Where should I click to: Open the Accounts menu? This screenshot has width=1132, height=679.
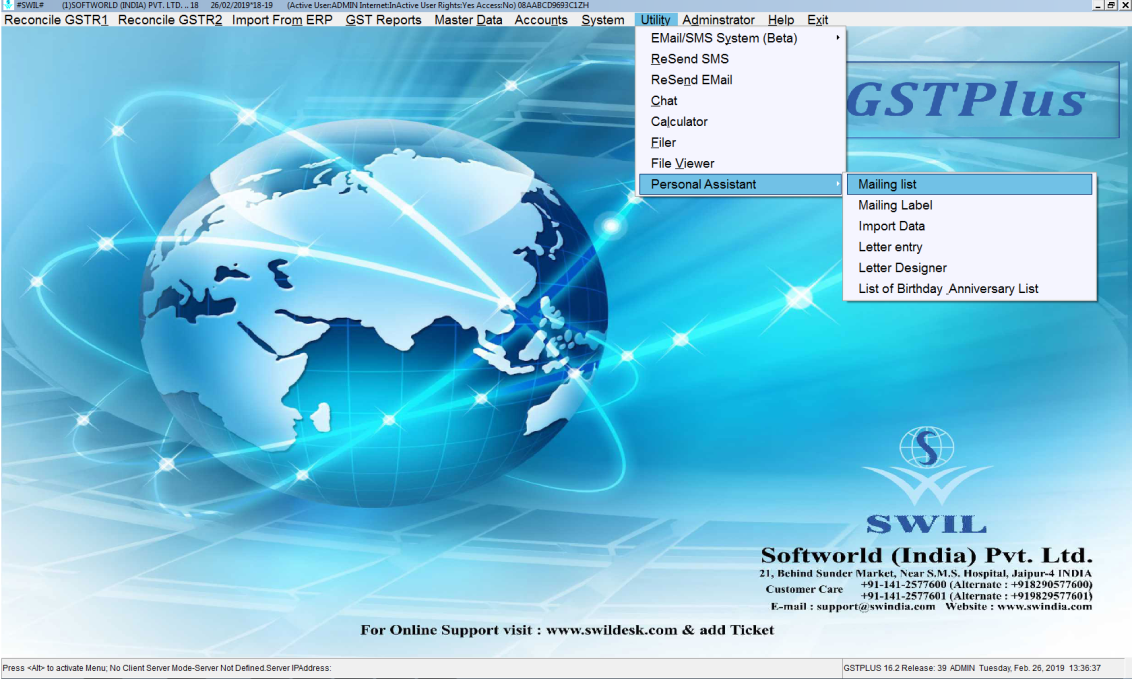click(x=541, y=20)
